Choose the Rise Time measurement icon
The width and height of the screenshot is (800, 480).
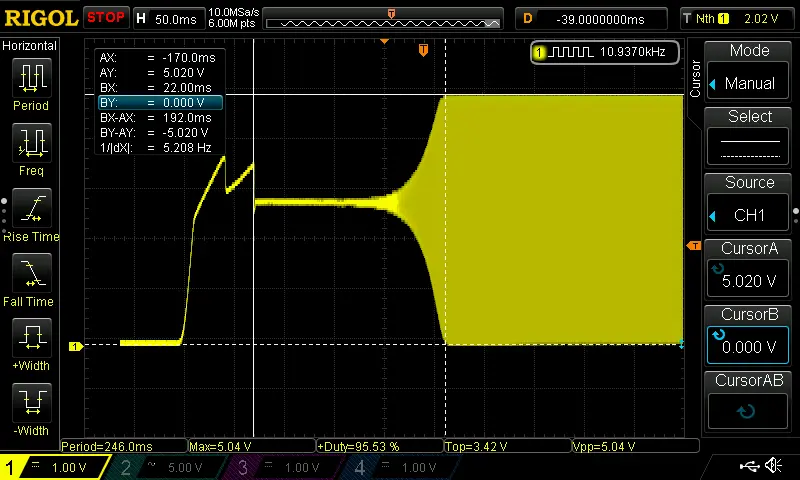point(31,210)
